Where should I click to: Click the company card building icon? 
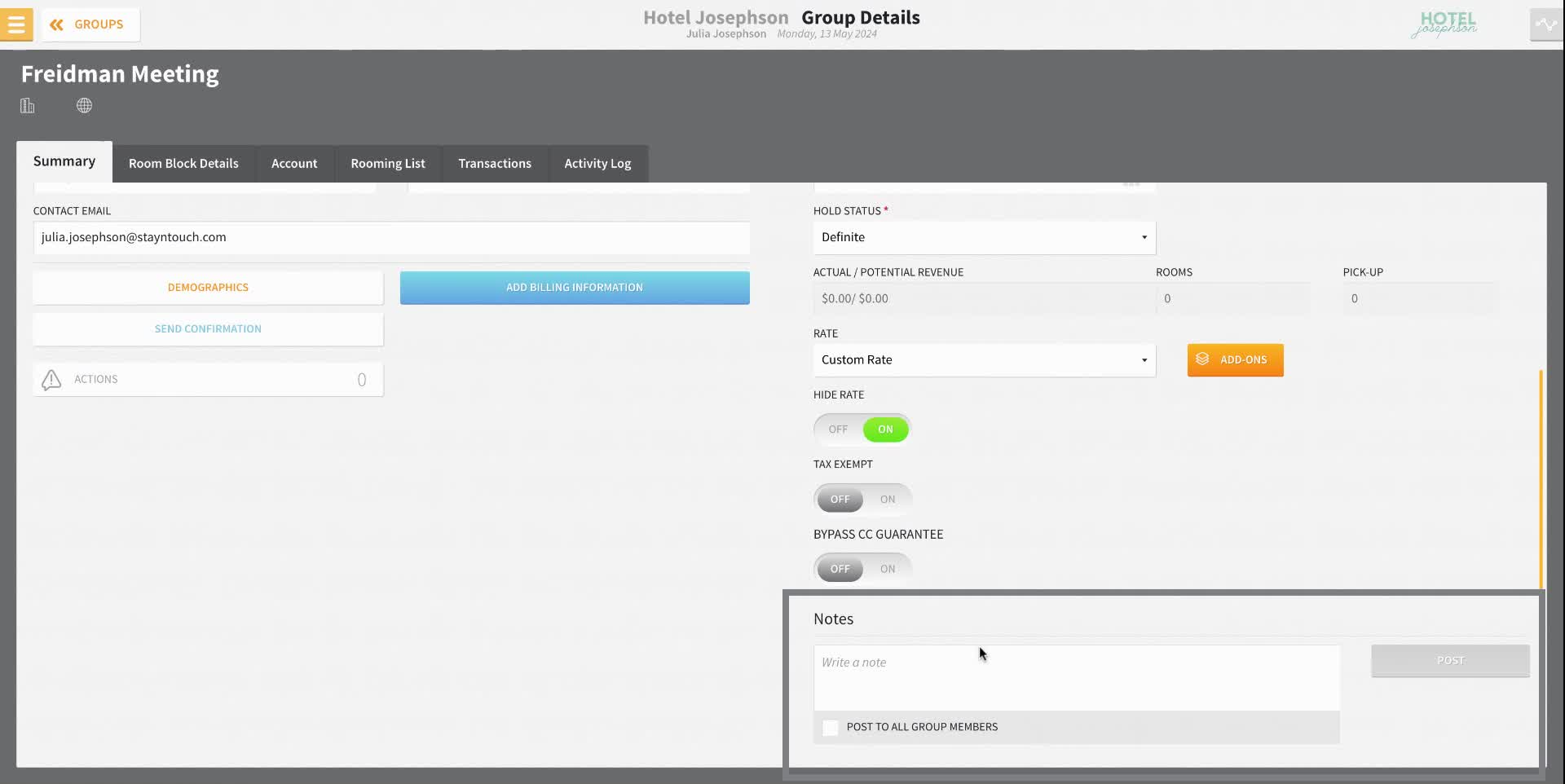tap(28, 106)
